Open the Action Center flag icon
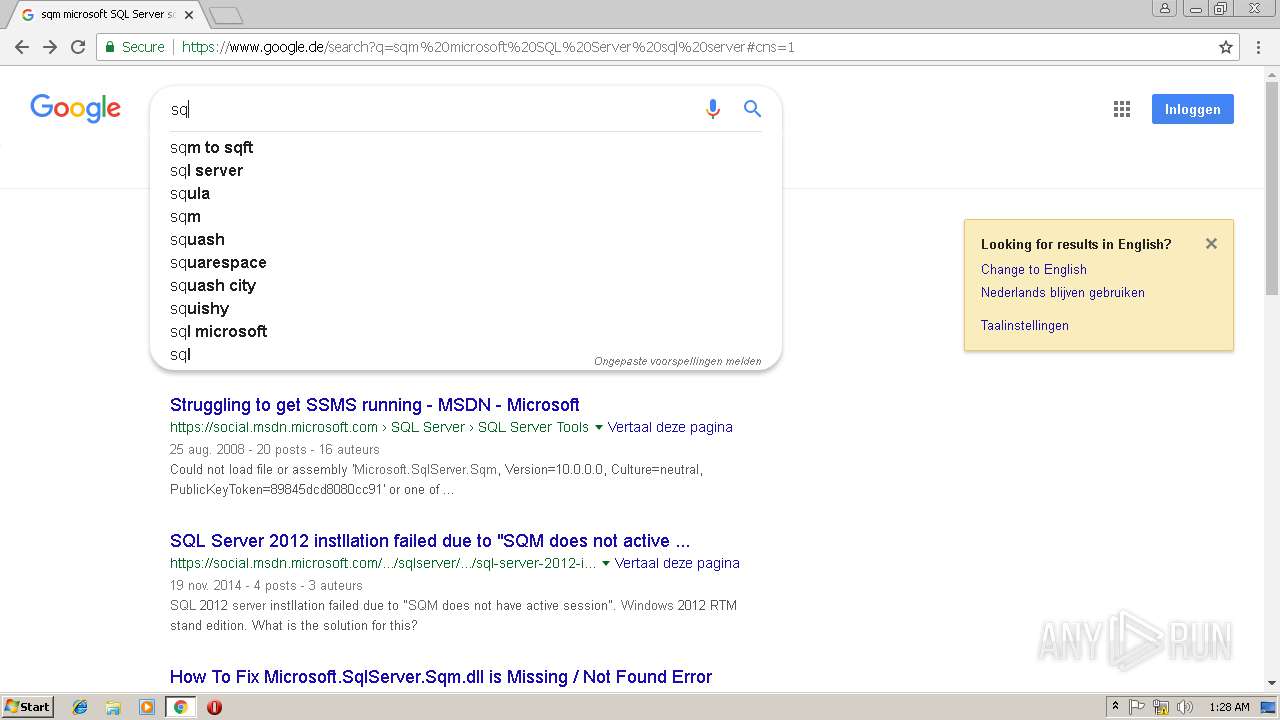This screenshot has width=1280, height=720. [x=1137, y=707]
